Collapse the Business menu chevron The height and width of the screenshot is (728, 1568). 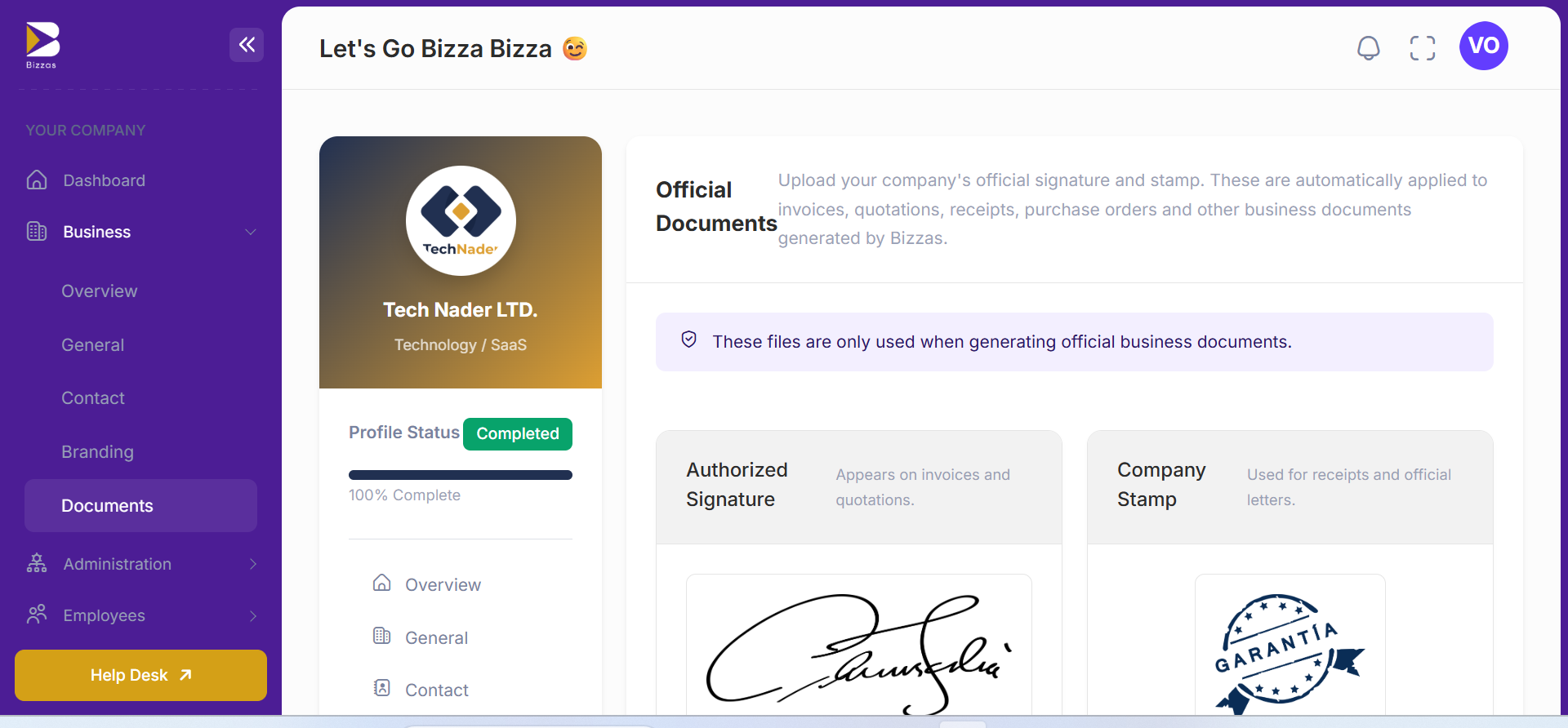click(x=251, y=232)
